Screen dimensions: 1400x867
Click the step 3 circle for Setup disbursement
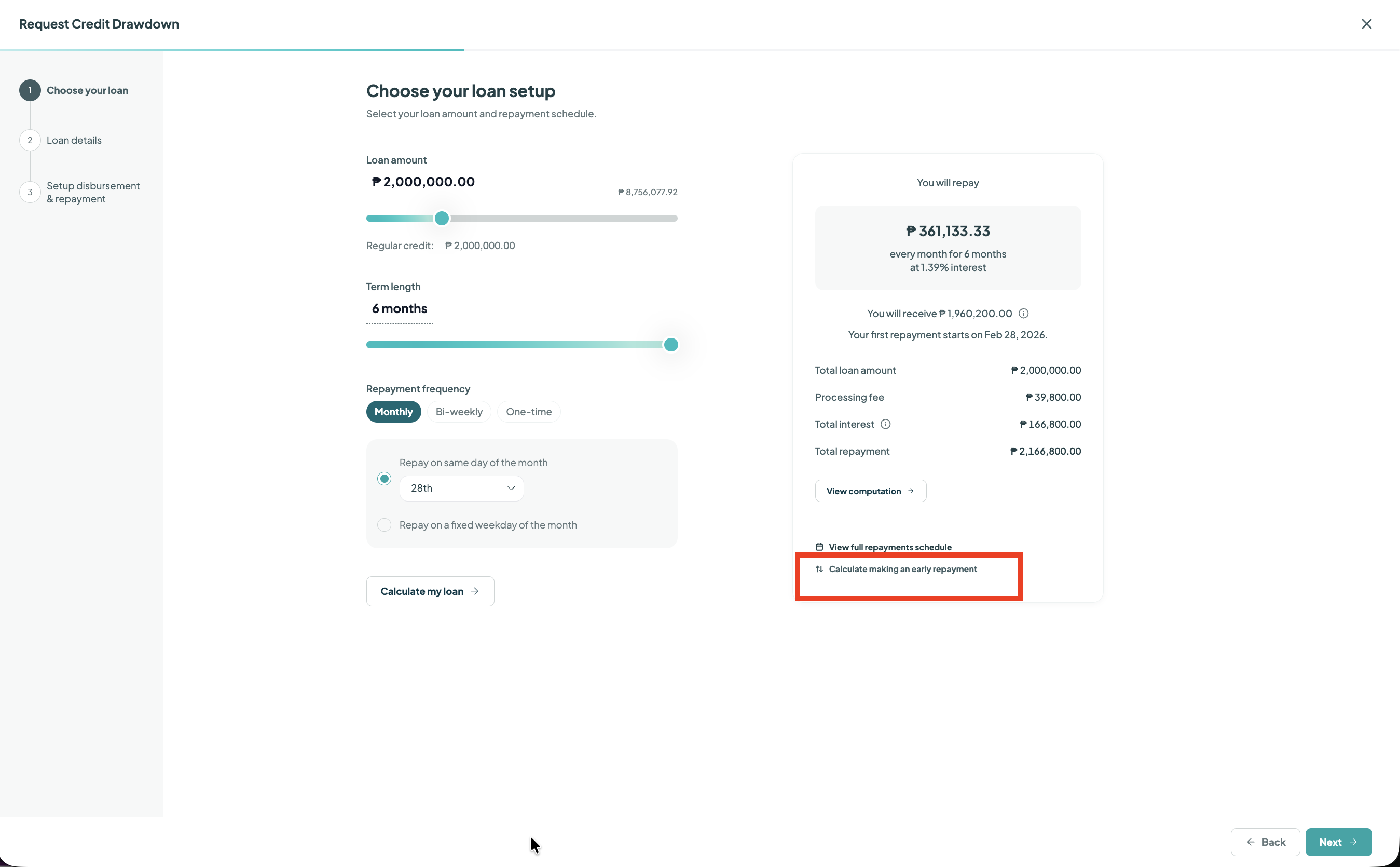(30, 192)
